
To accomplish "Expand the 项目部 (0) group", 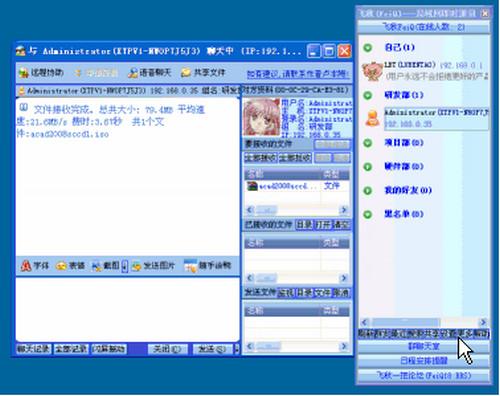I will click(367, 143).
